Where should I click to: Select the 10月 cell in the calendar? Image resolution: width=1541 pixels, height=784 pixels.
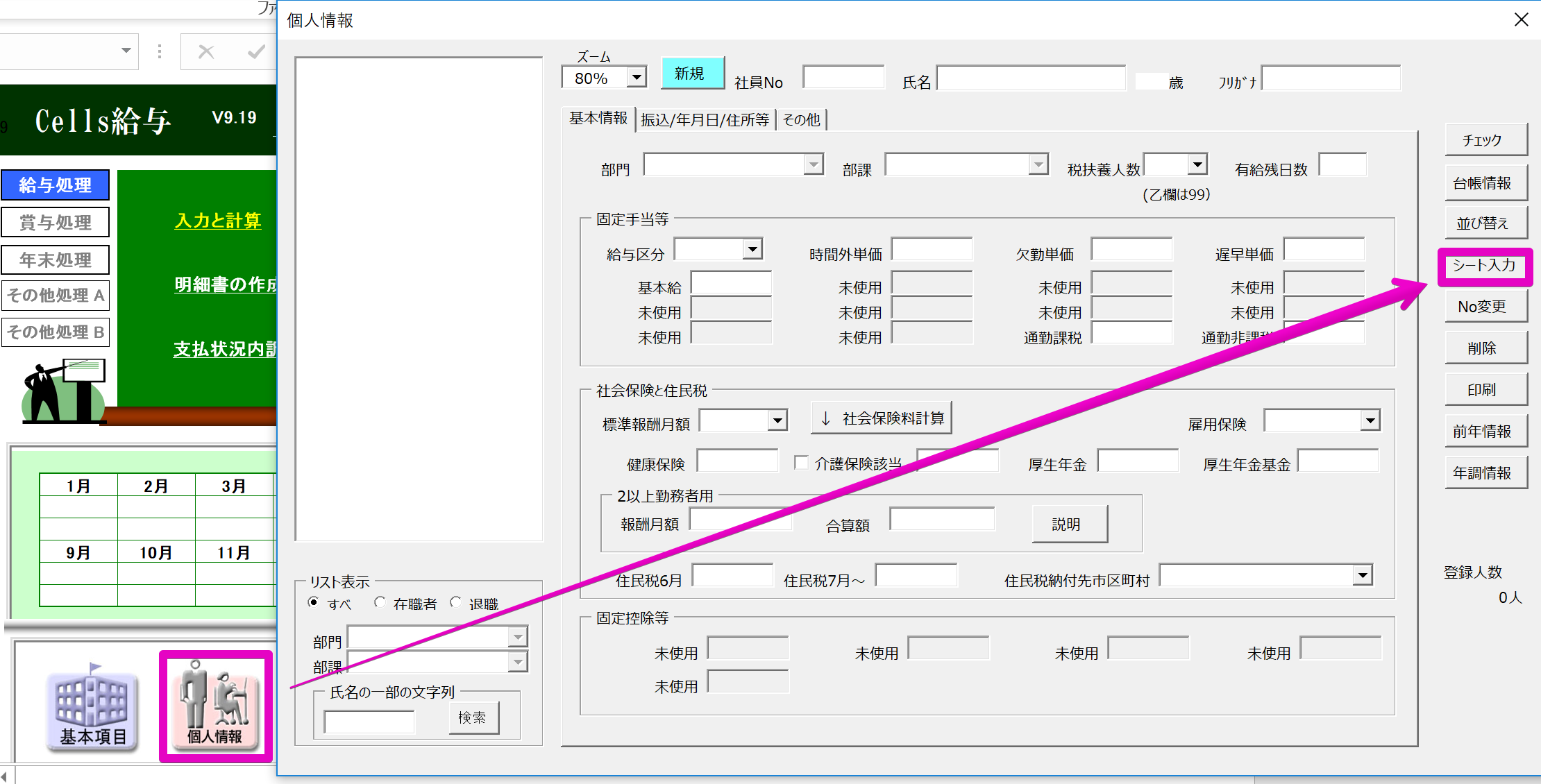[156, 552]
